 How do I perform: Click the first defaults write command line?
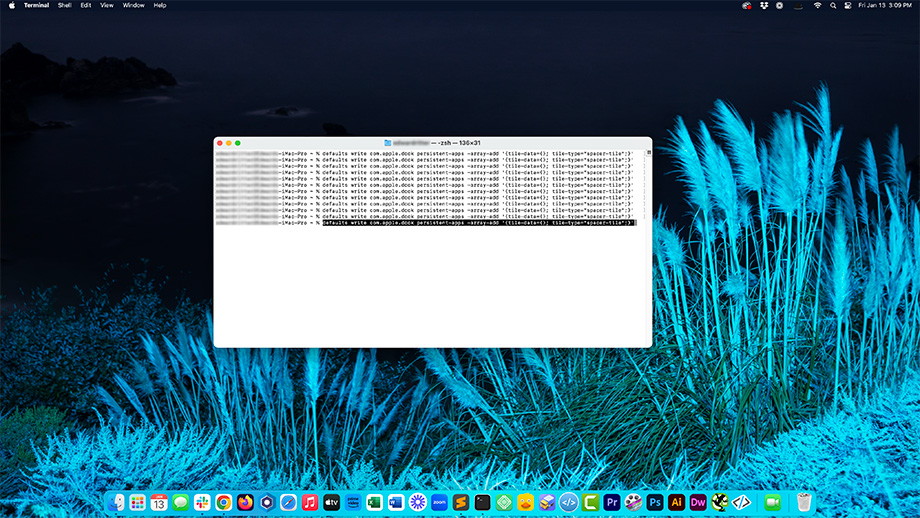(x=478, y=154)
